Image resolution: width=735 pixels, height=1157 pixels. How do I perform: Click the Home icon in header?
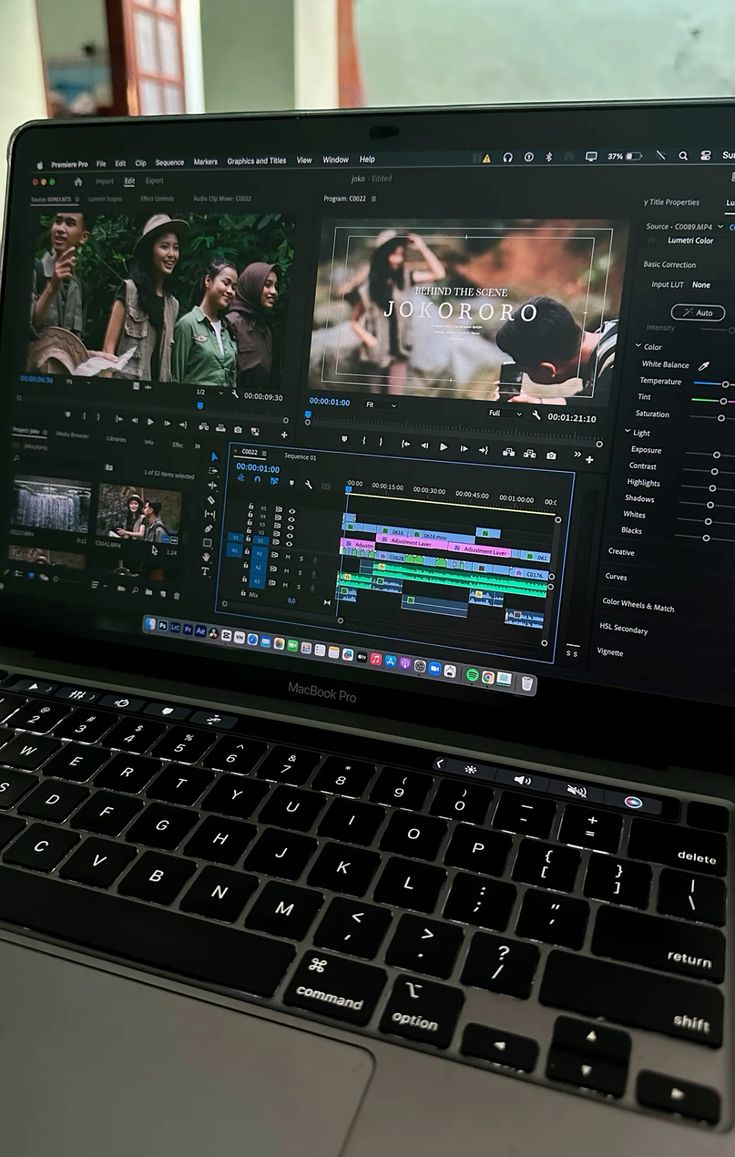tap(78, 182)
